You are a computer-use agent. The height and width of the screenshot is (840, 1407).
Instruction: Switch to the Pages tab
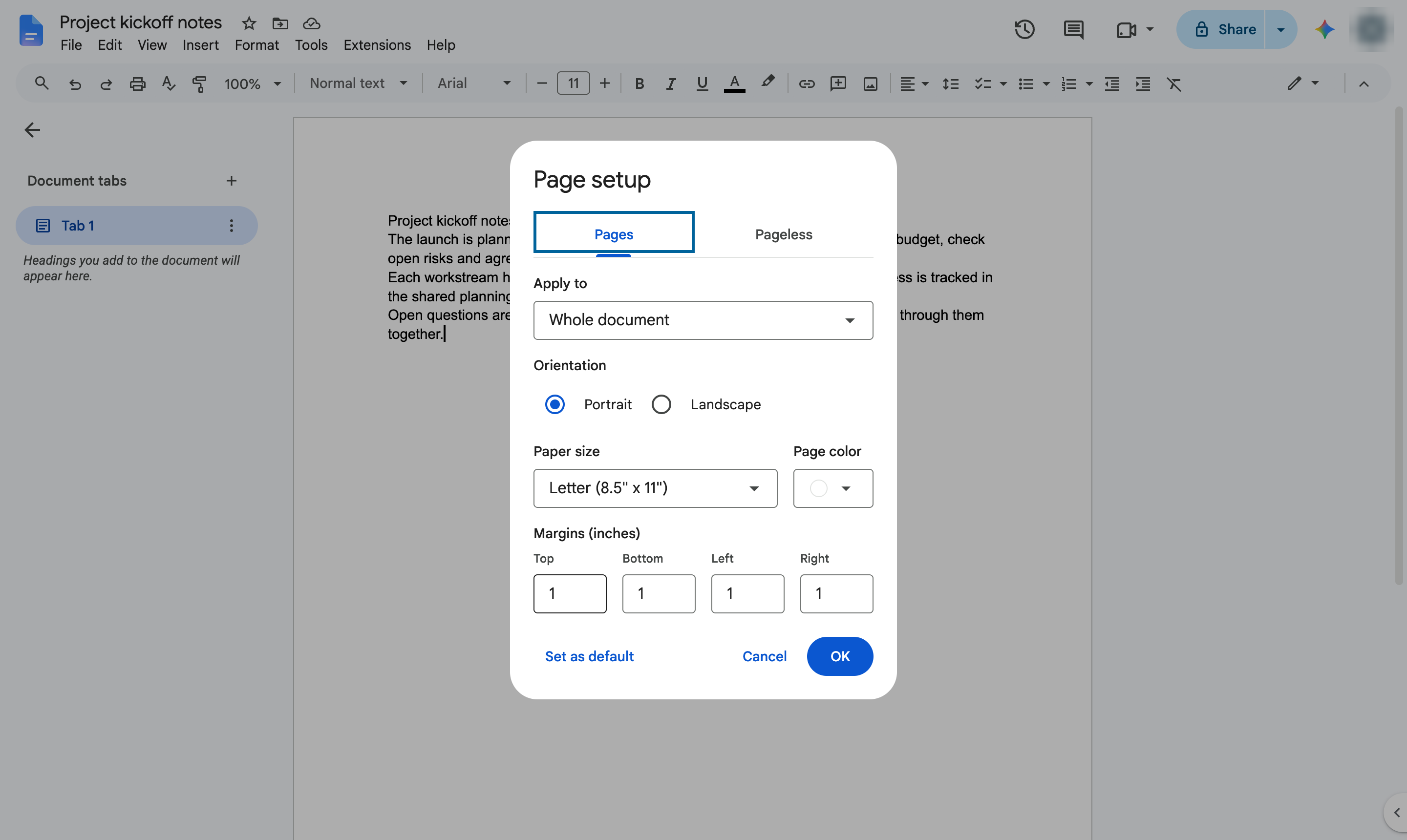(x=614, y=234)
